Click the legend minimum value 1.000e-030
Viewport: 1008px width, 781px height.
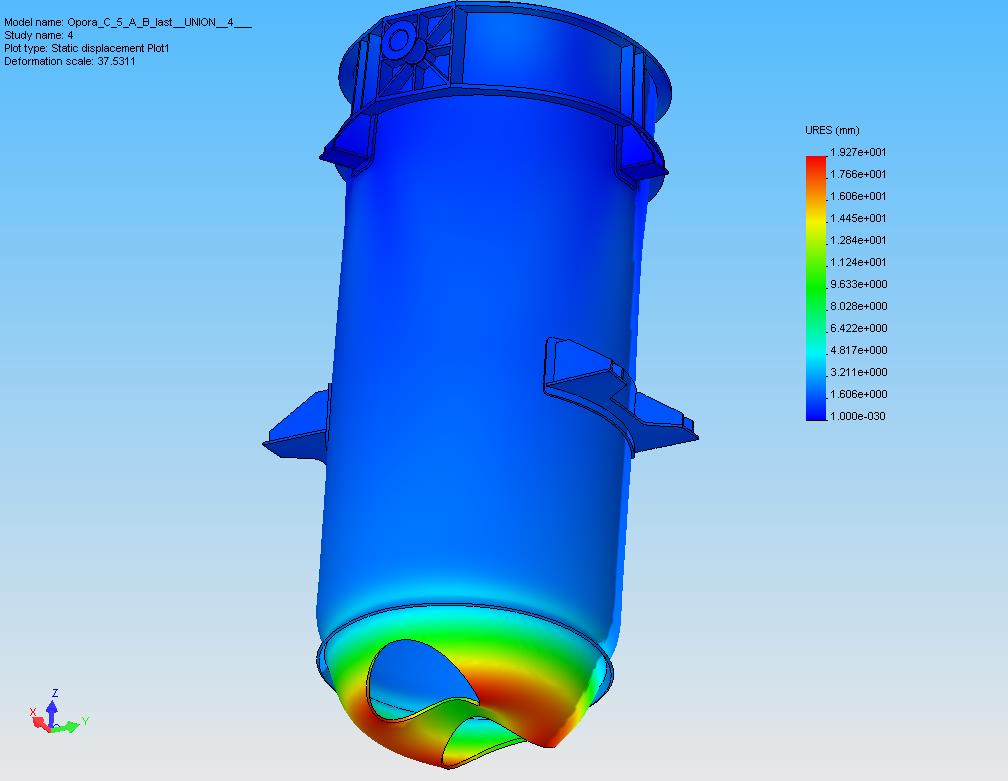click(858, 416)
